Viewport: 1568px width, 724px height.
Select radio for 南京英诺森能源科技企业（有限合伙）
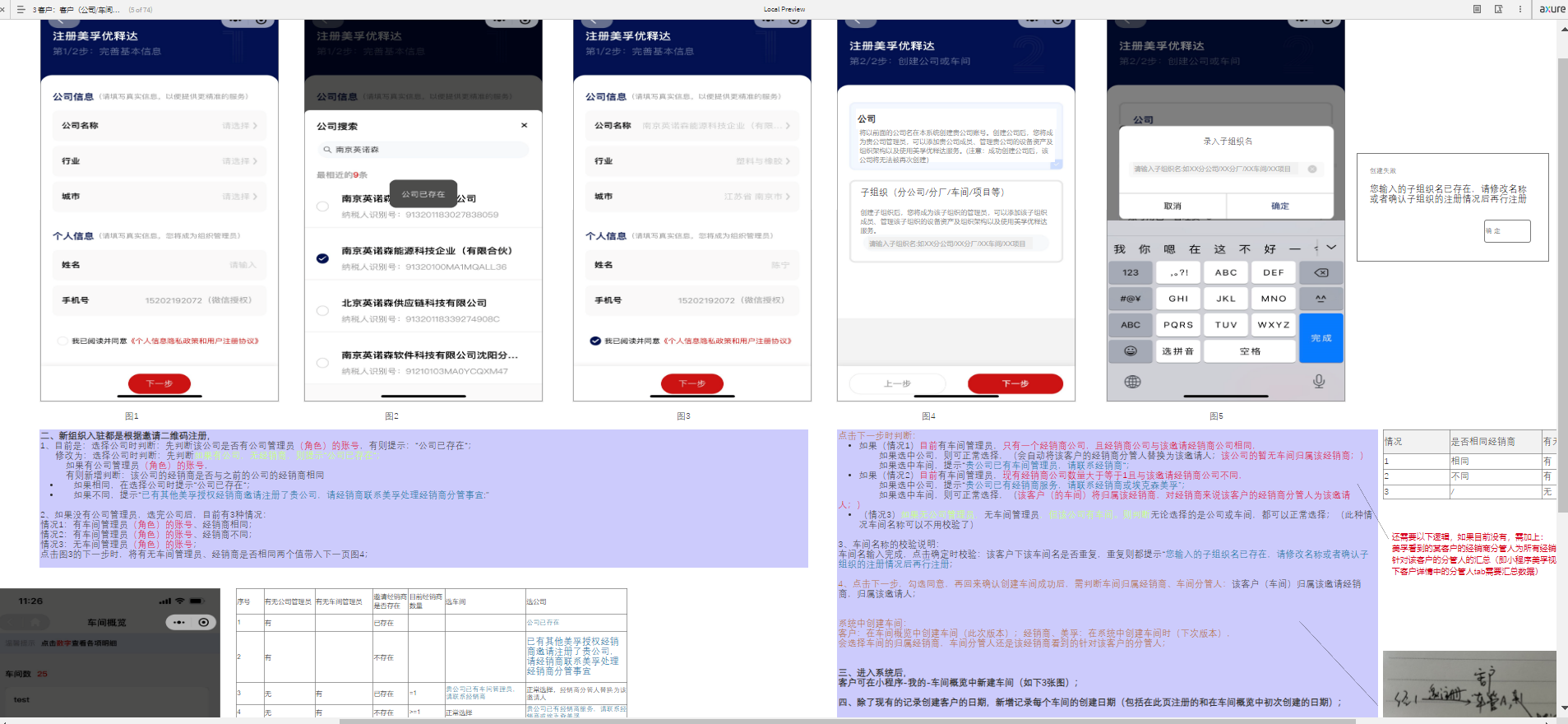[322, 258]
